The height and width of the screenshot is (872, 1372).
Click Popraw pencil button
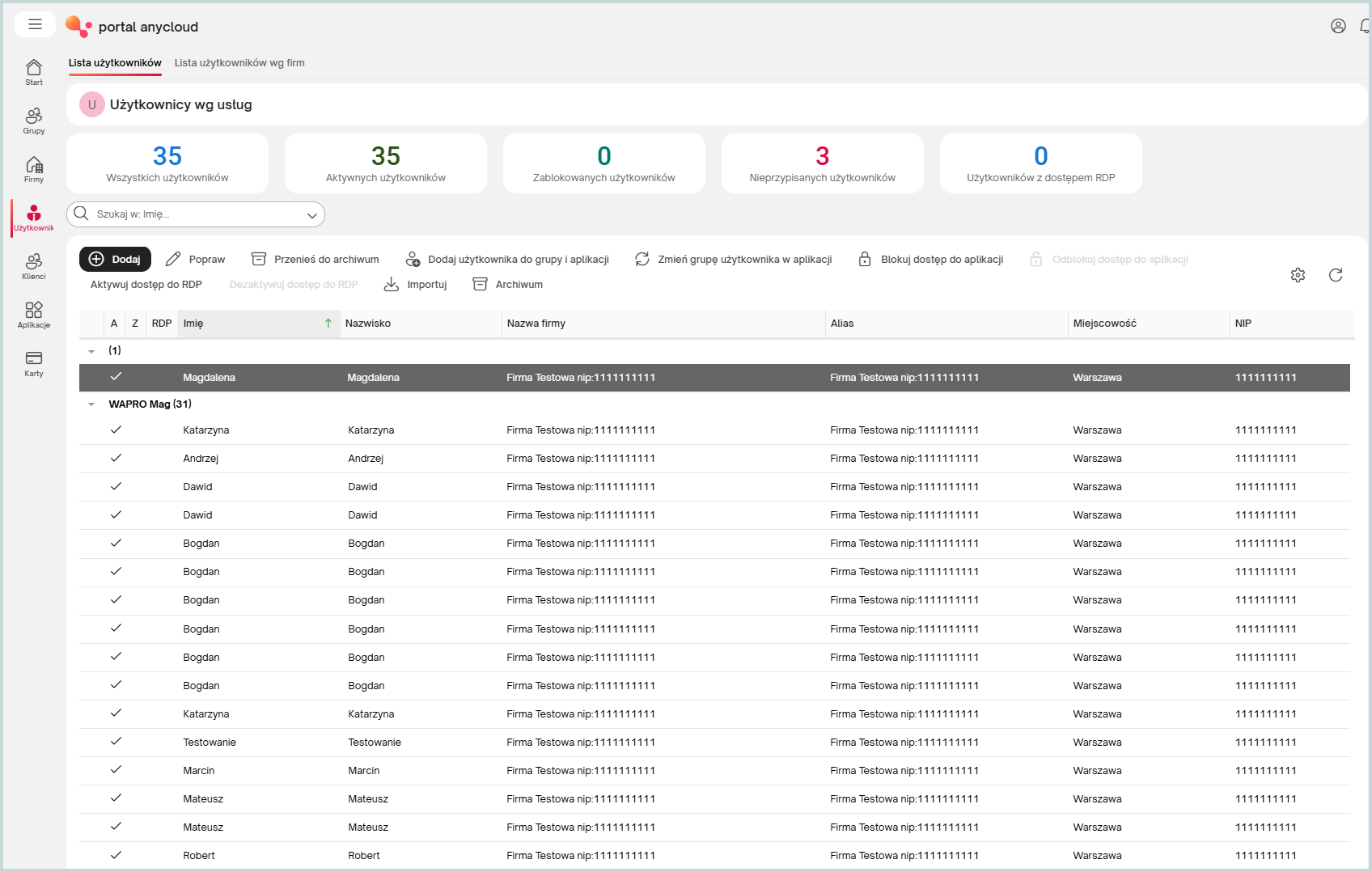point(196,259)
